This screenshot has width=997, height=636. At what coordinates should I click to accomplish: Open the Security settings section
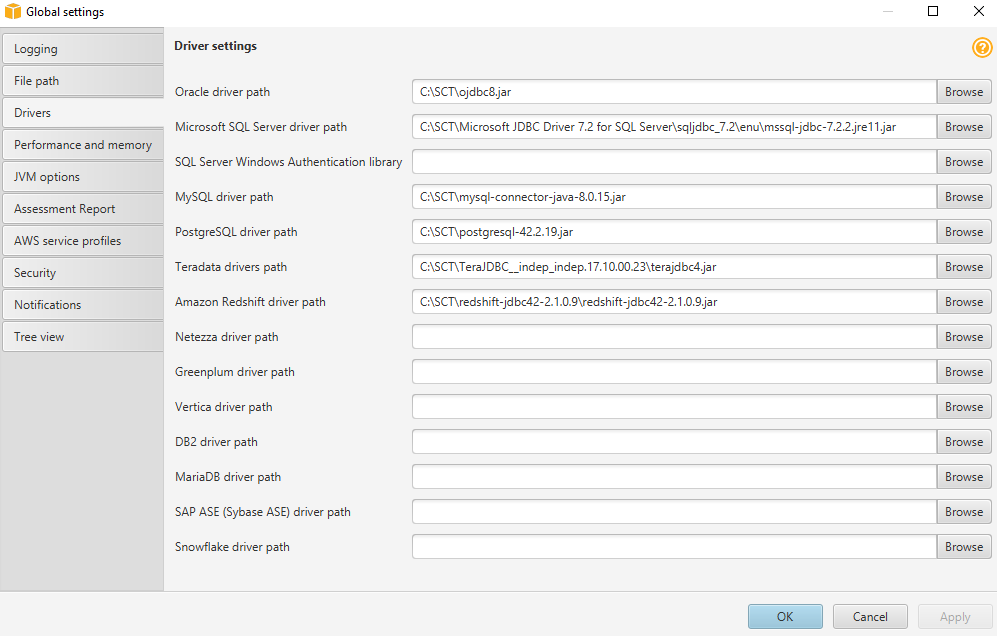(x=82, y=272)
